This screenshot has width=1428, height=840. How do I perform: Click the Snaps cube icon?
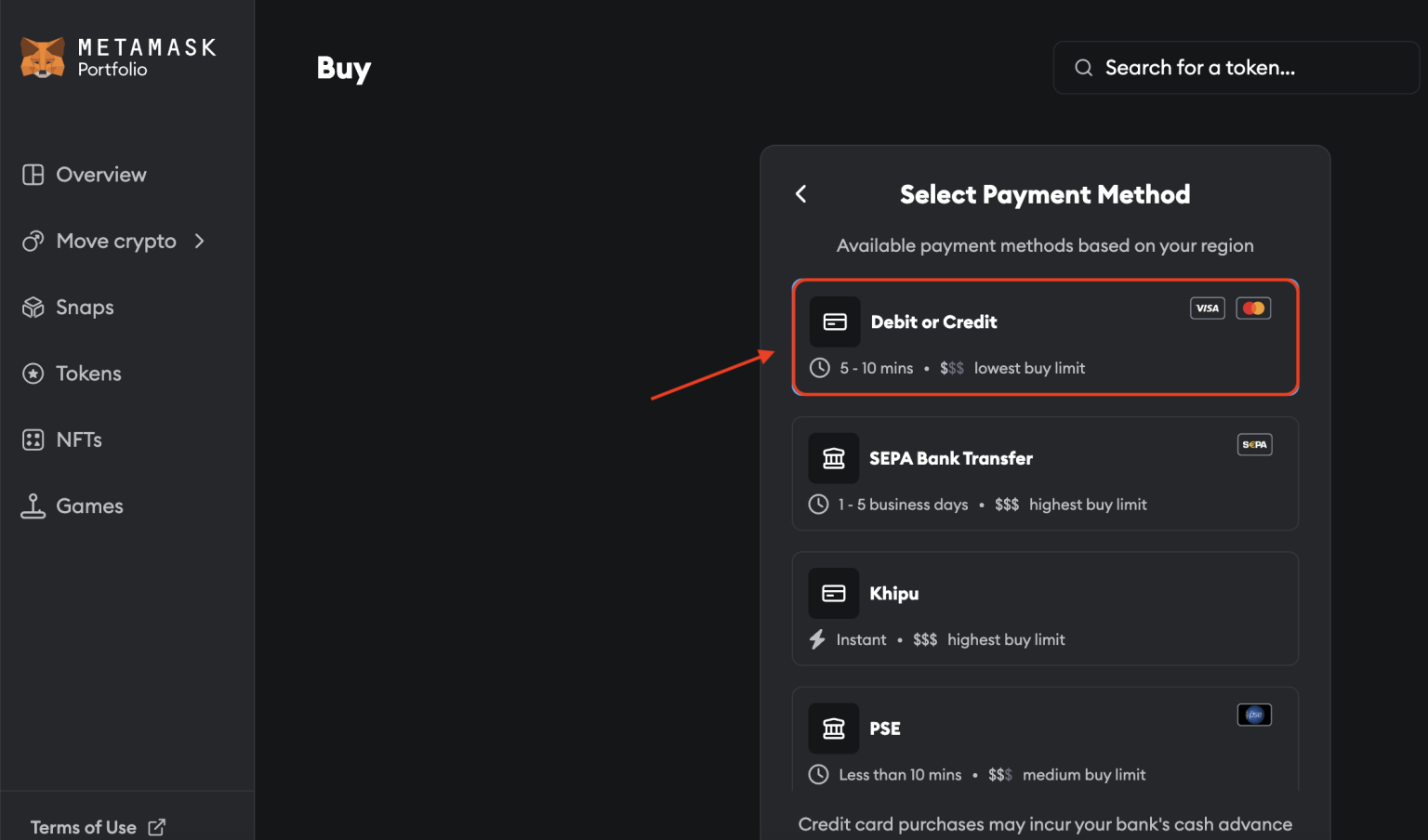33,307
